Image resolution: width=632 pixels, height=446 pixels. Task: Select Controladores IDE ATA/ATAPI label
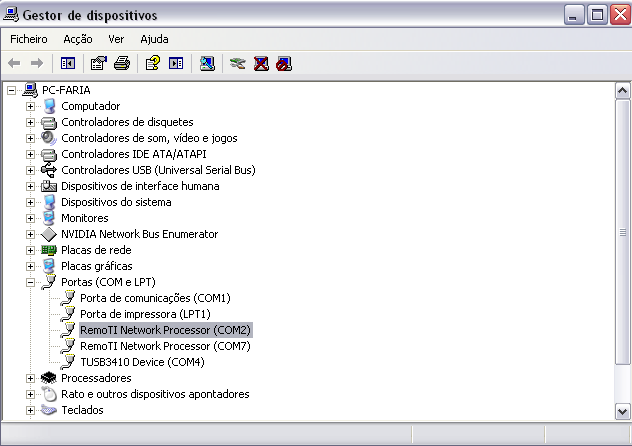pyautogui.click(x=134, y=154)
